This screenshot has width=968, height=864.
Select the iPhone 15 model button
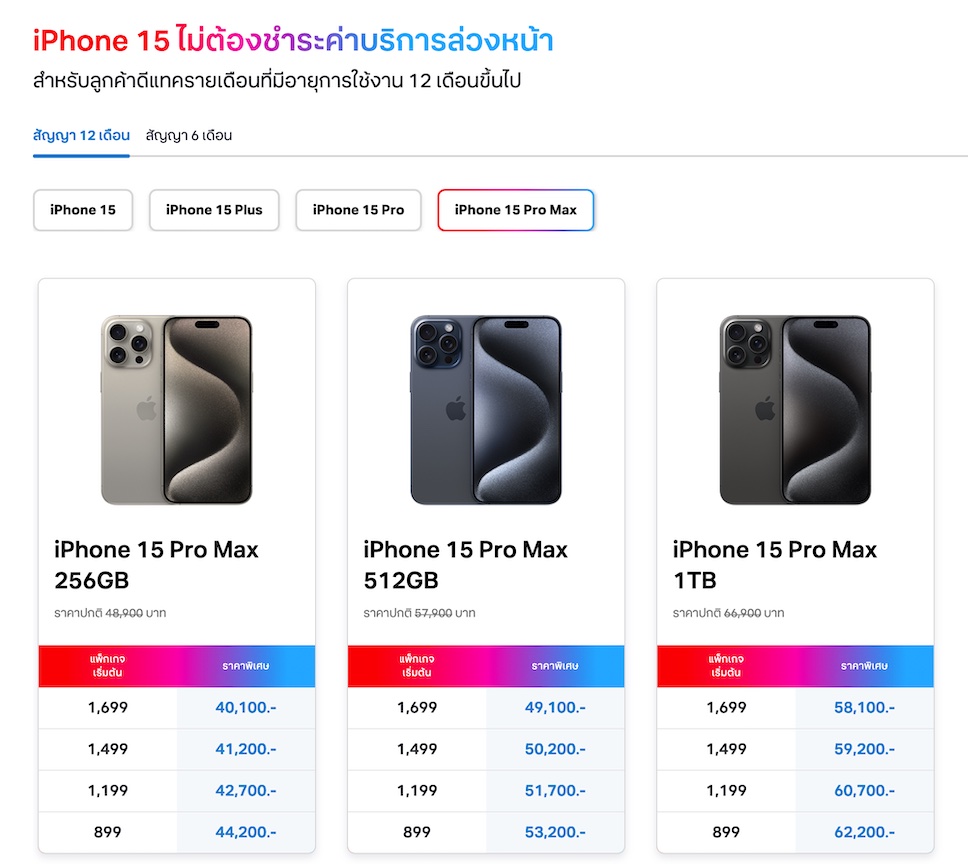click(83, 210)
